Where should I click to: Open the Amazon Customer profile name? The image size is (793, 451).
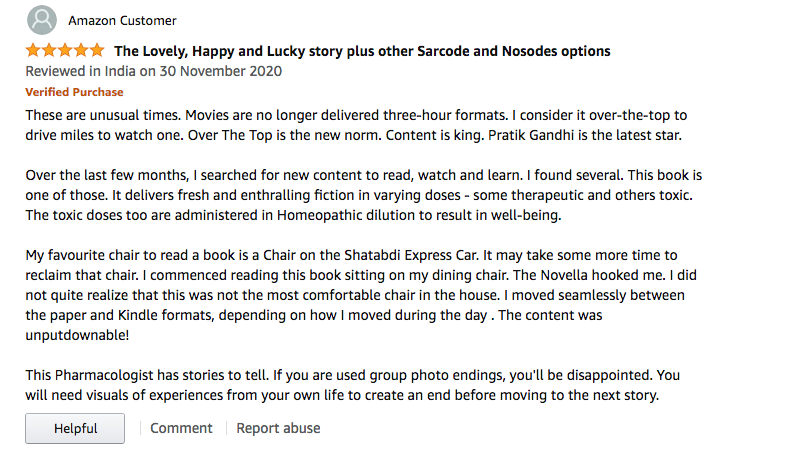tap(122, 21)
